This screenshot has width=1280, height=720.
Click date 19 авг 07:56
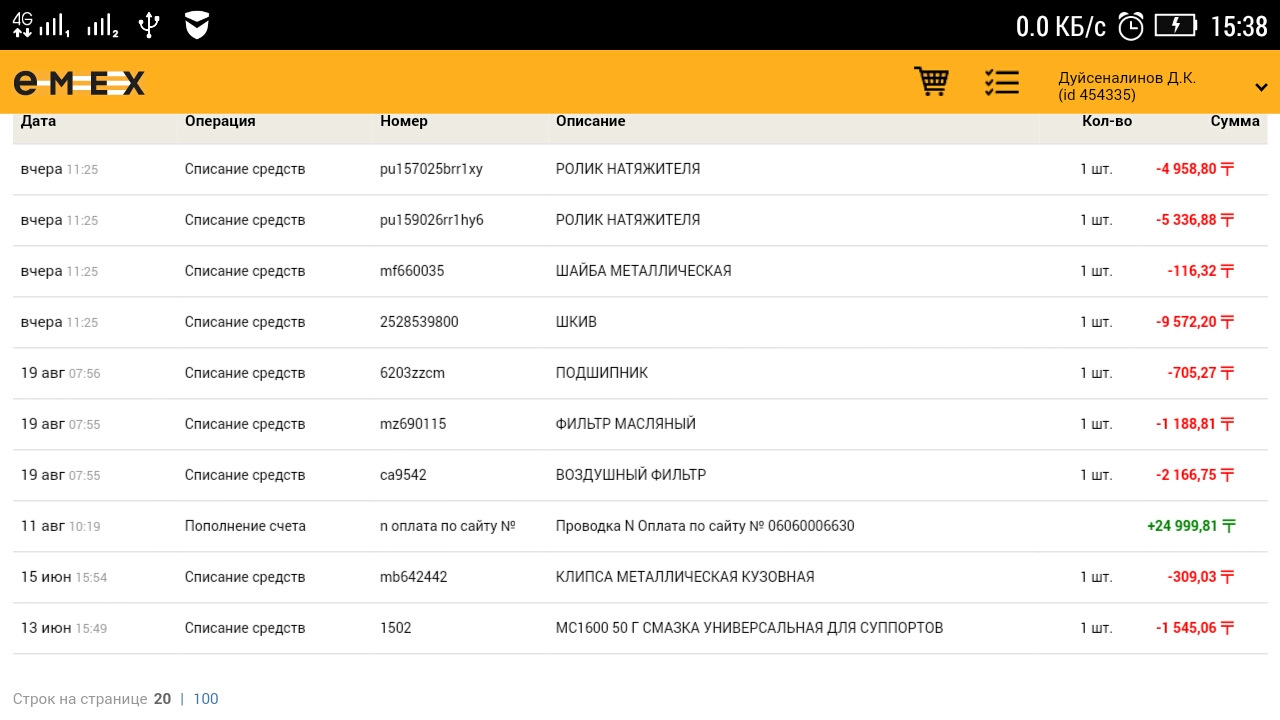[x=60, y=373]
